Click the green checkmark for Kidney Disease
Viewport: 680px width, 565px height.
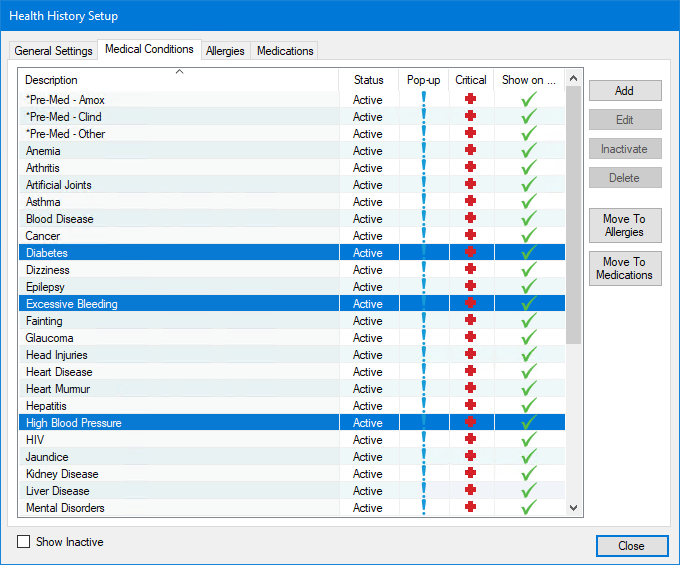point(529,474)
